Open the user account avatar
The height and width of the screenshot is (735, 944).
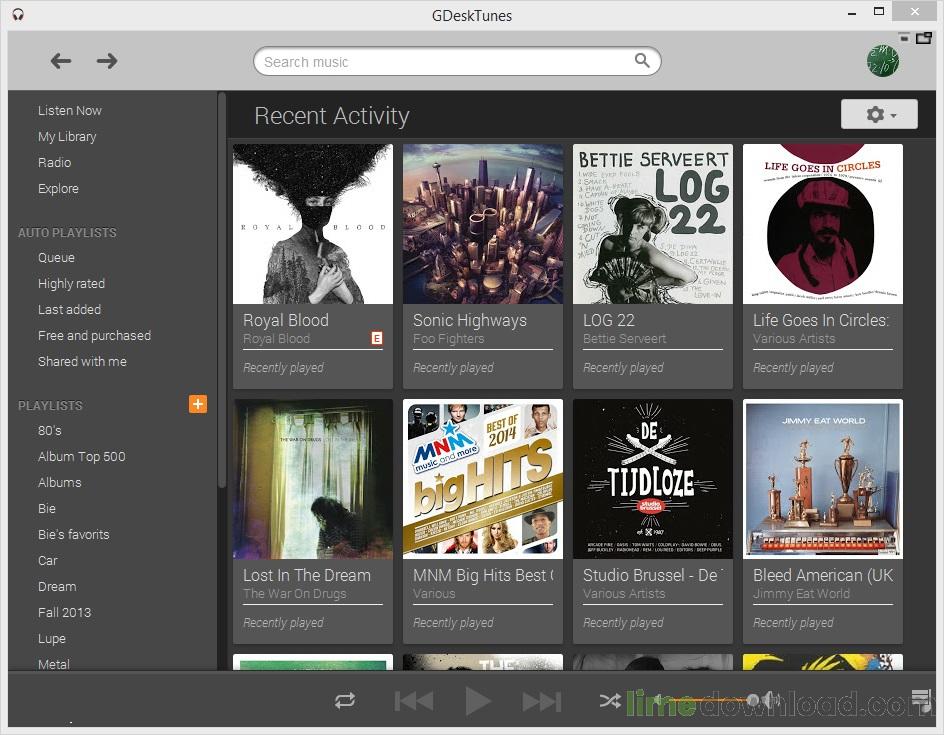click(x=882, y=61)
